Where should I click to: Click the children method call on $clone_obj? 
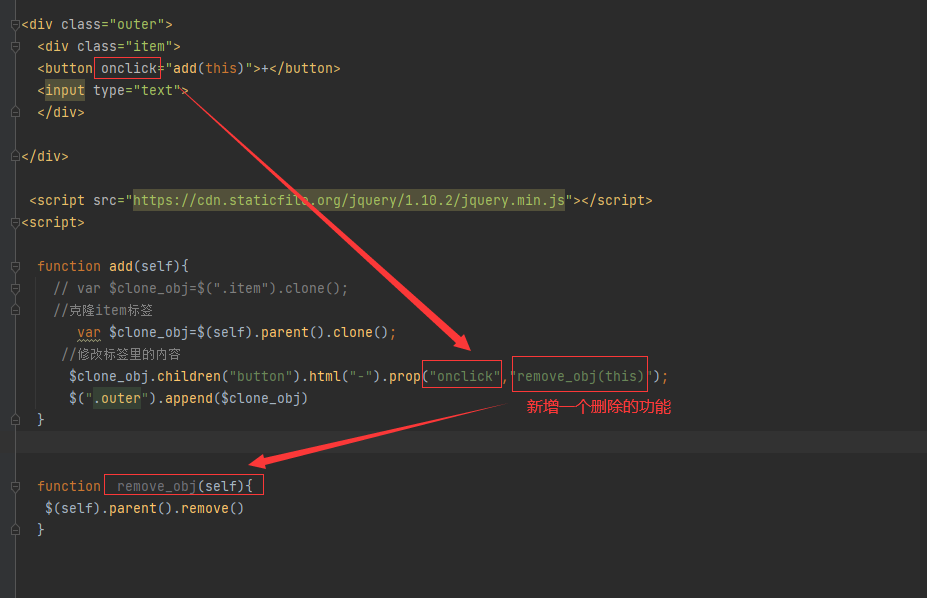click(x=189, y=376)
